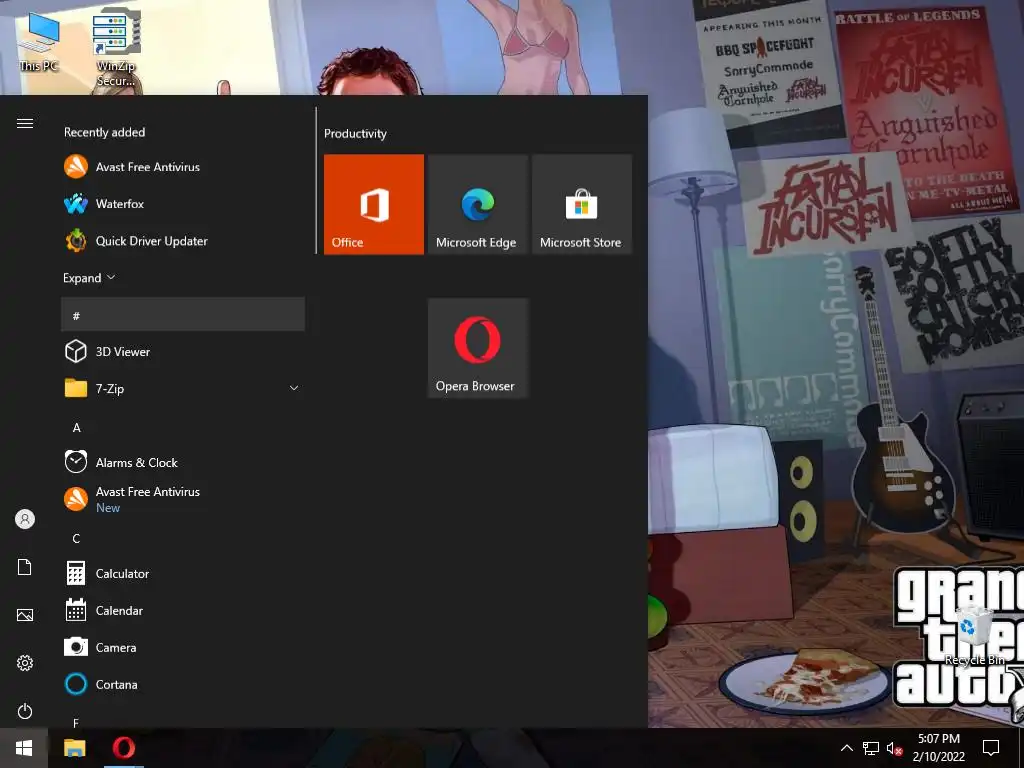1024x768 pixels.
Task: Open the Avast entry marked New
Action: 183,500
